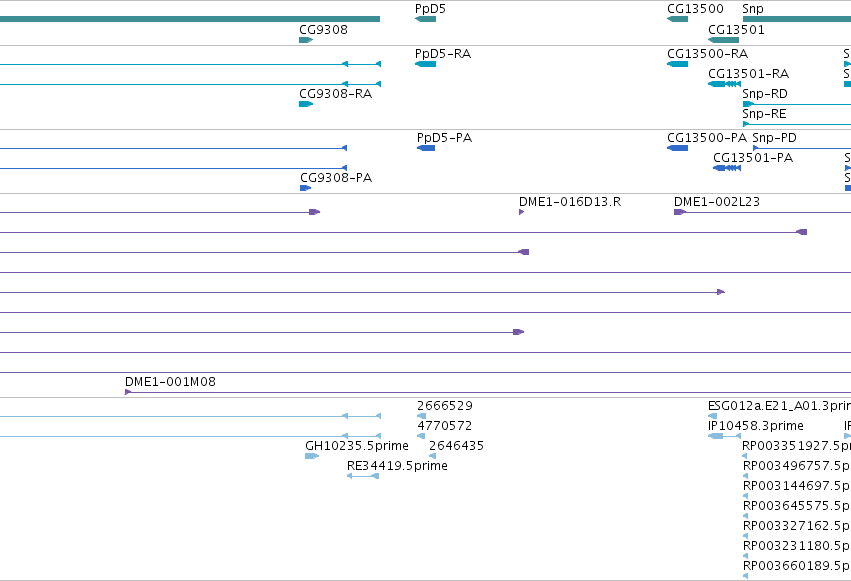Click the CG13500-RA transcript label
This screenshot has height=581, width=851.
[708, 54]
